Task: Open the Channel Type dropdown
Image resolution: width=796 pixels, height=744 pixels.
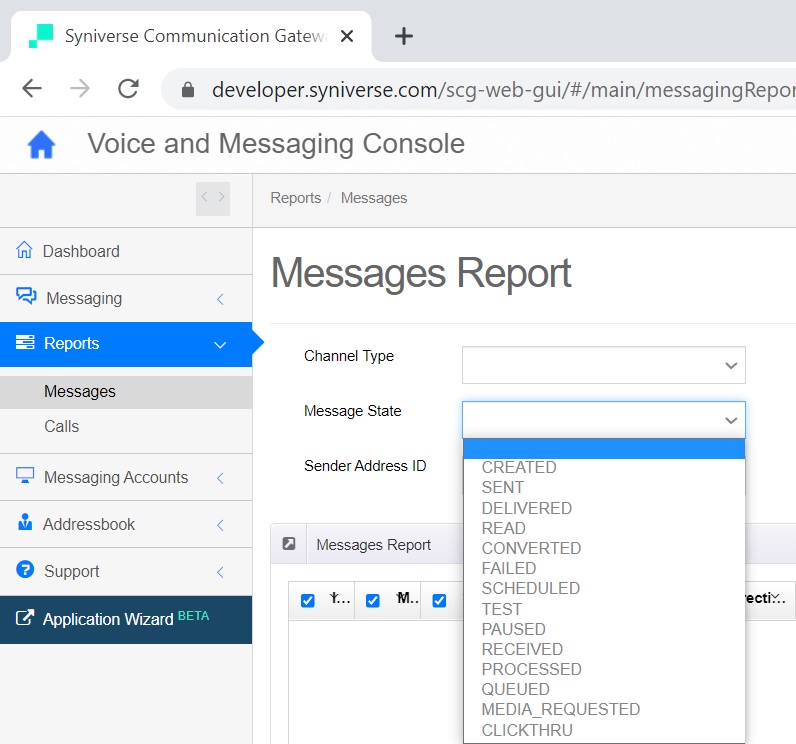Action: [x=604, y=365]
